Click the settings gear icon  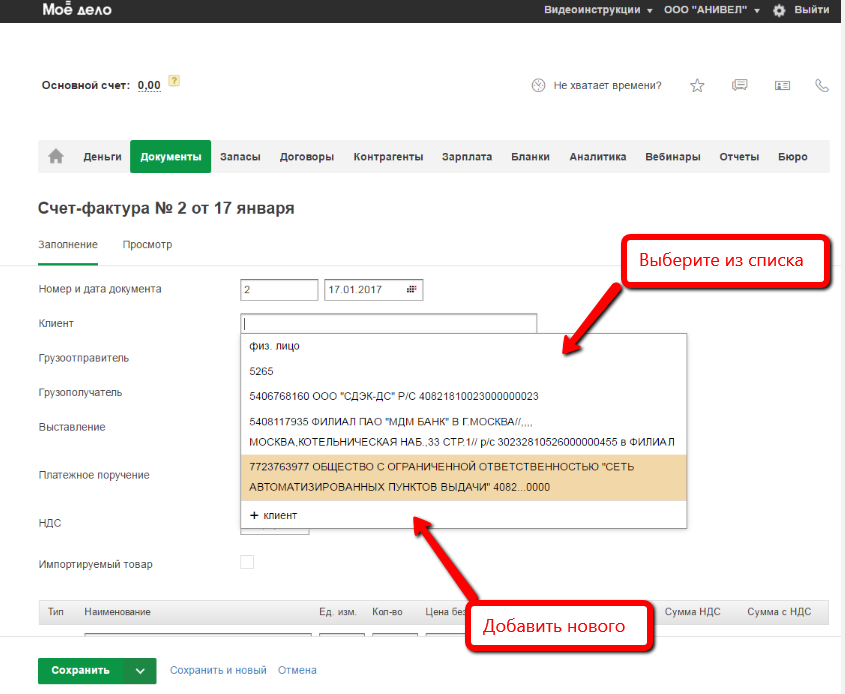(x=779, y=10)
